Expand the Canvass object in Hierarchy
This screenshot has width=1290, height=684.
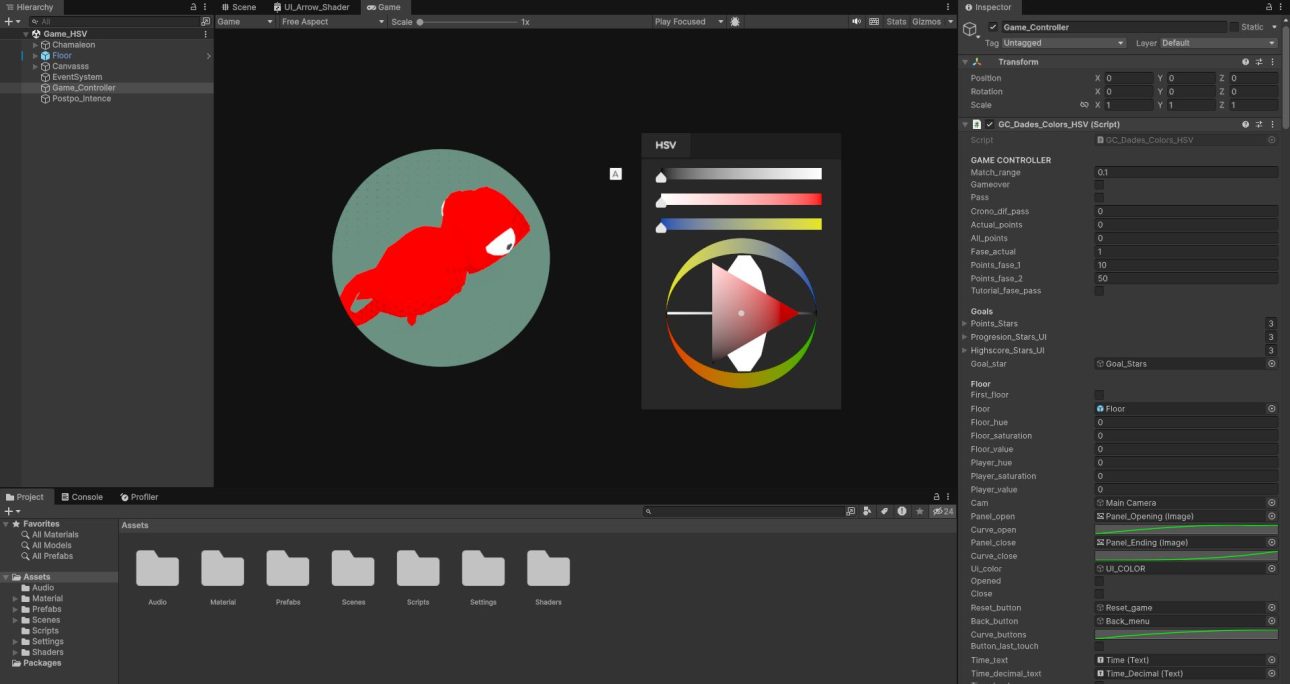click(35, 67)
